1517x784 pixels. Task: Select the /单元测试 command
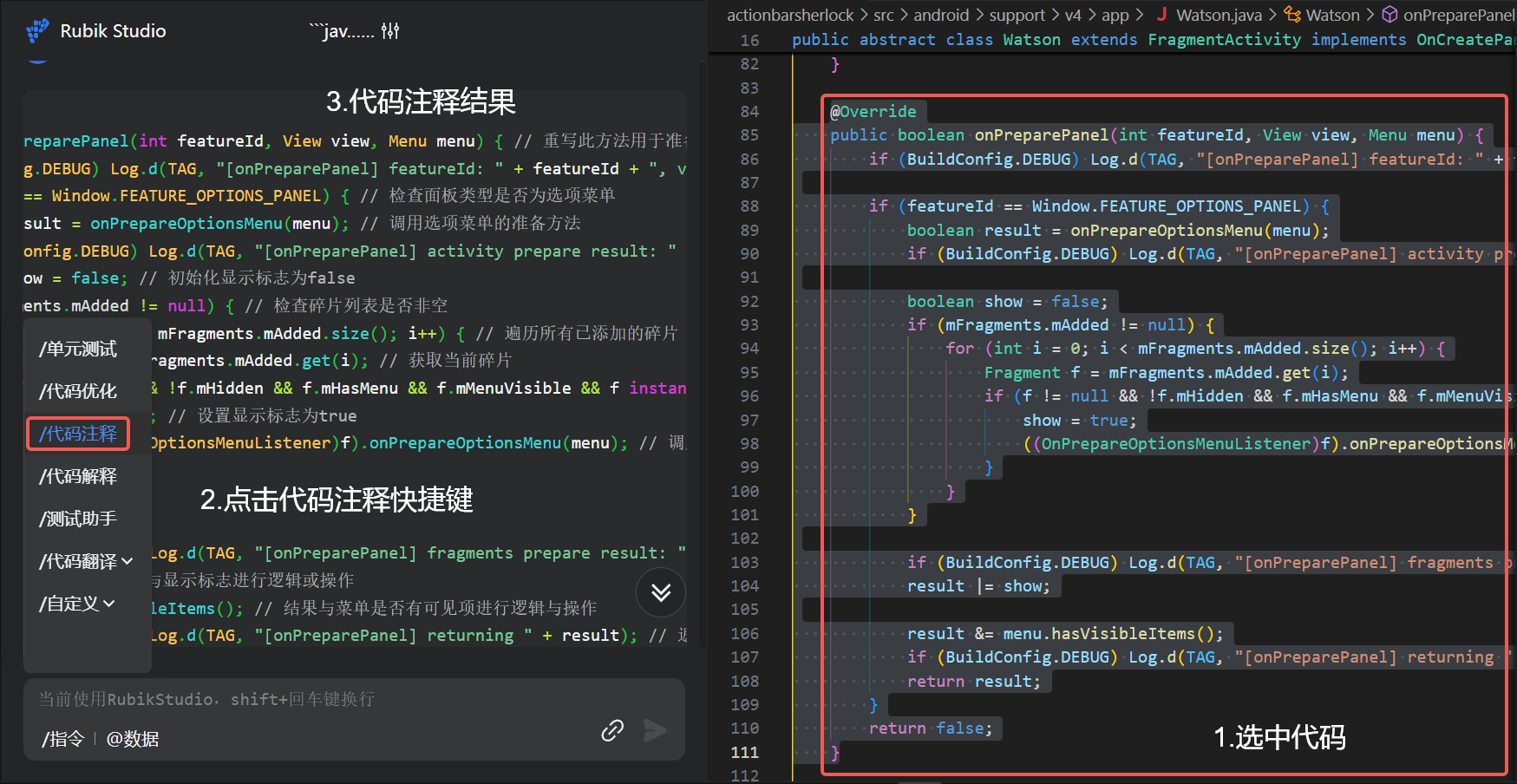click(78, 349)
